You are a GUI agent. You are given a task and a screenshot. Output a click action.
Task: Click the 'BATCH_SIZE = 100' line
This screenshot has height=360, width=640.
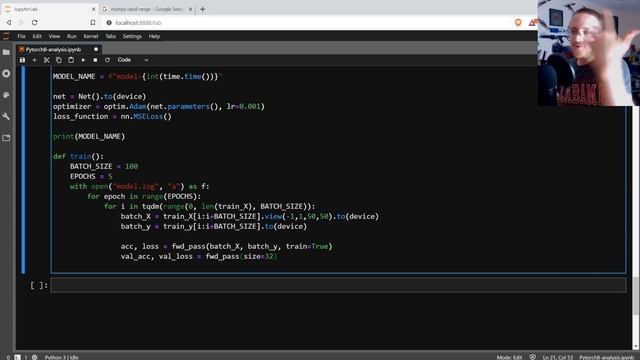[104, 166]
